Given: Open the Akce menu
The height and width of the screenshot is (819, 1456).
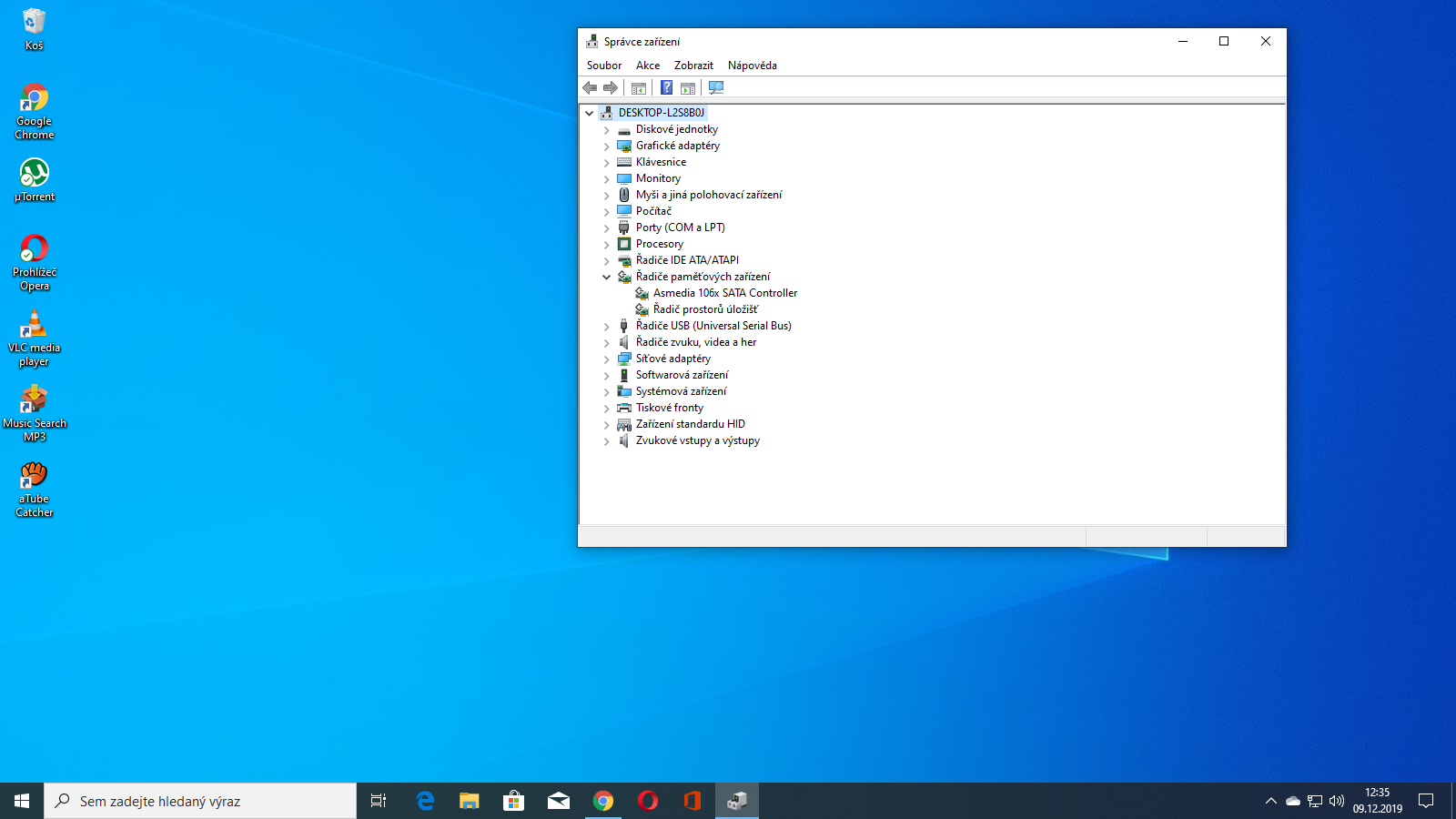Looking at the screenshot, I should coord(648,66).
